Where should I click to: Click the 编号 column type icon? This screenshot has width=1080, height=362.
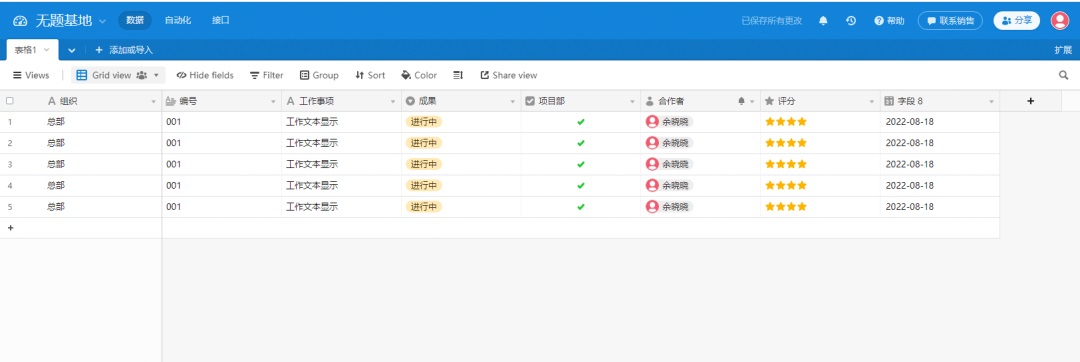(172, 101)
